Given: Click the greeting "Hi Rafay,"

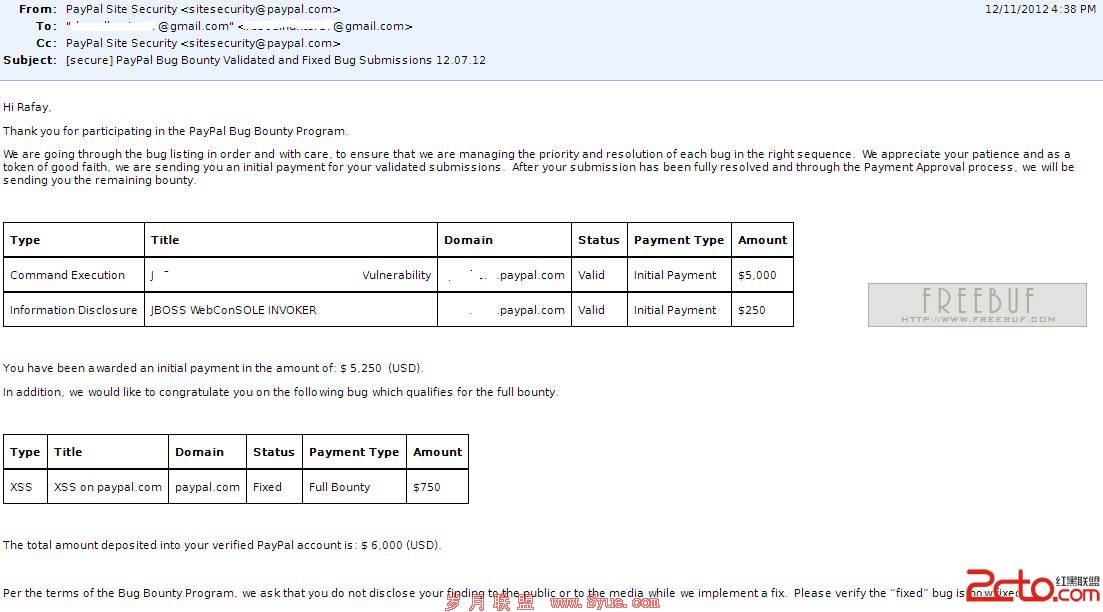Looking at the screenshot, I should [x=27, y=107].
